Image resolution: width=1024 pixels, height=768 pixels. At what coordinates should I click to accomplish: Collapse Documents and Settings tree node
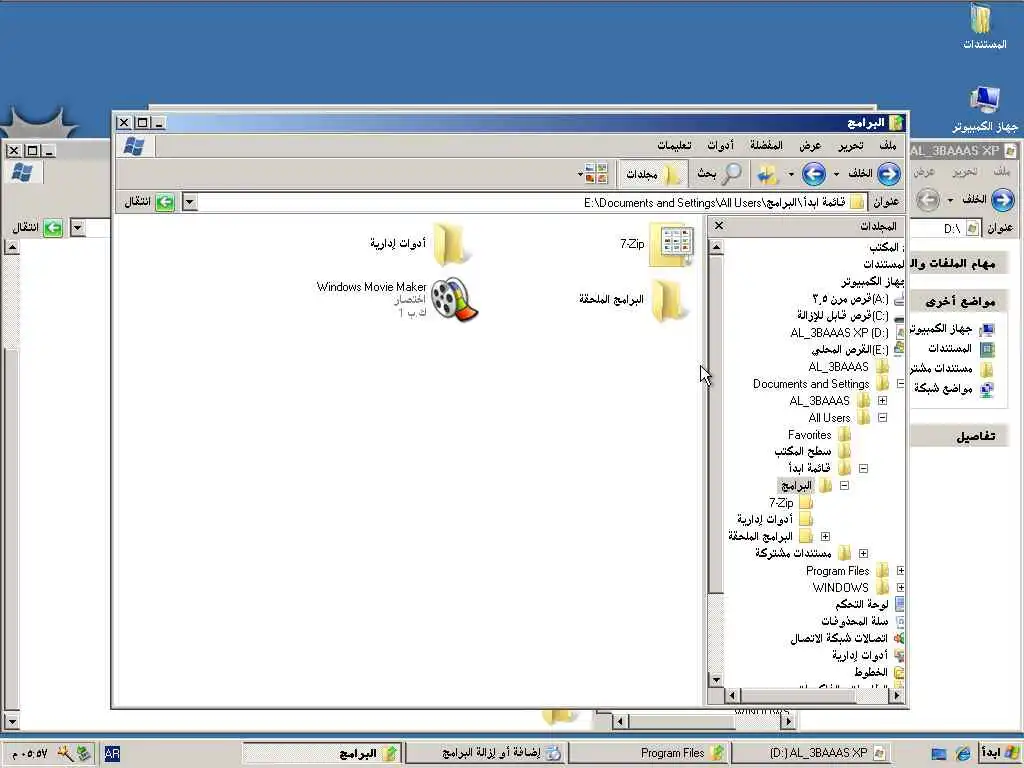pyautogui.click(x=900, y=384)
